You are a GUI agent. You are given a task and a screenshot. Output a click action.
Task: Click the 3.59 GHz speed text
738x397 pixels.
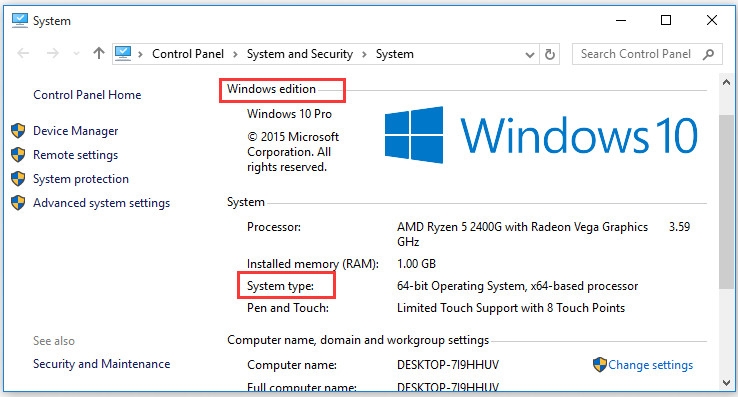679,227
